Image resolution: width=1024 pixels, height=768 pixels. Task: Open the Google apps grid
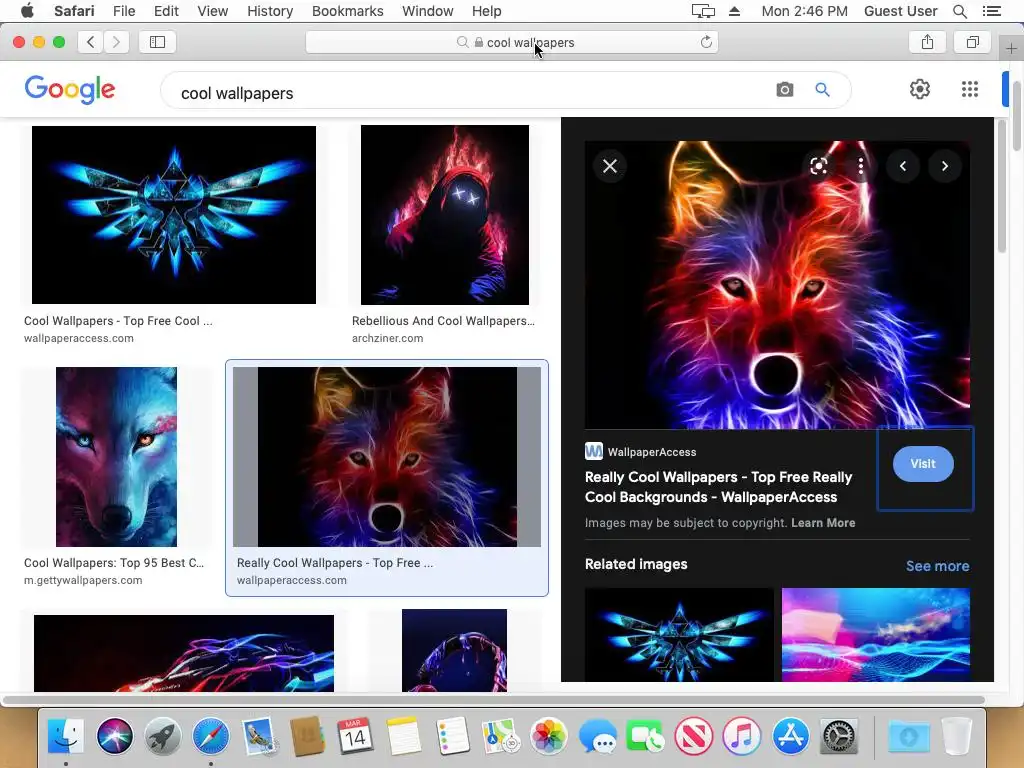pos(970,89)
